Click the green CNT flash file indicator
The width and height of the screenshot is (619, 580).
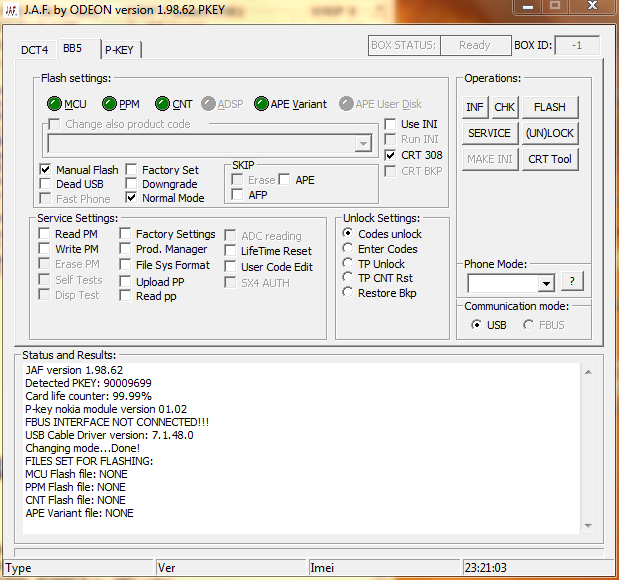162,104
